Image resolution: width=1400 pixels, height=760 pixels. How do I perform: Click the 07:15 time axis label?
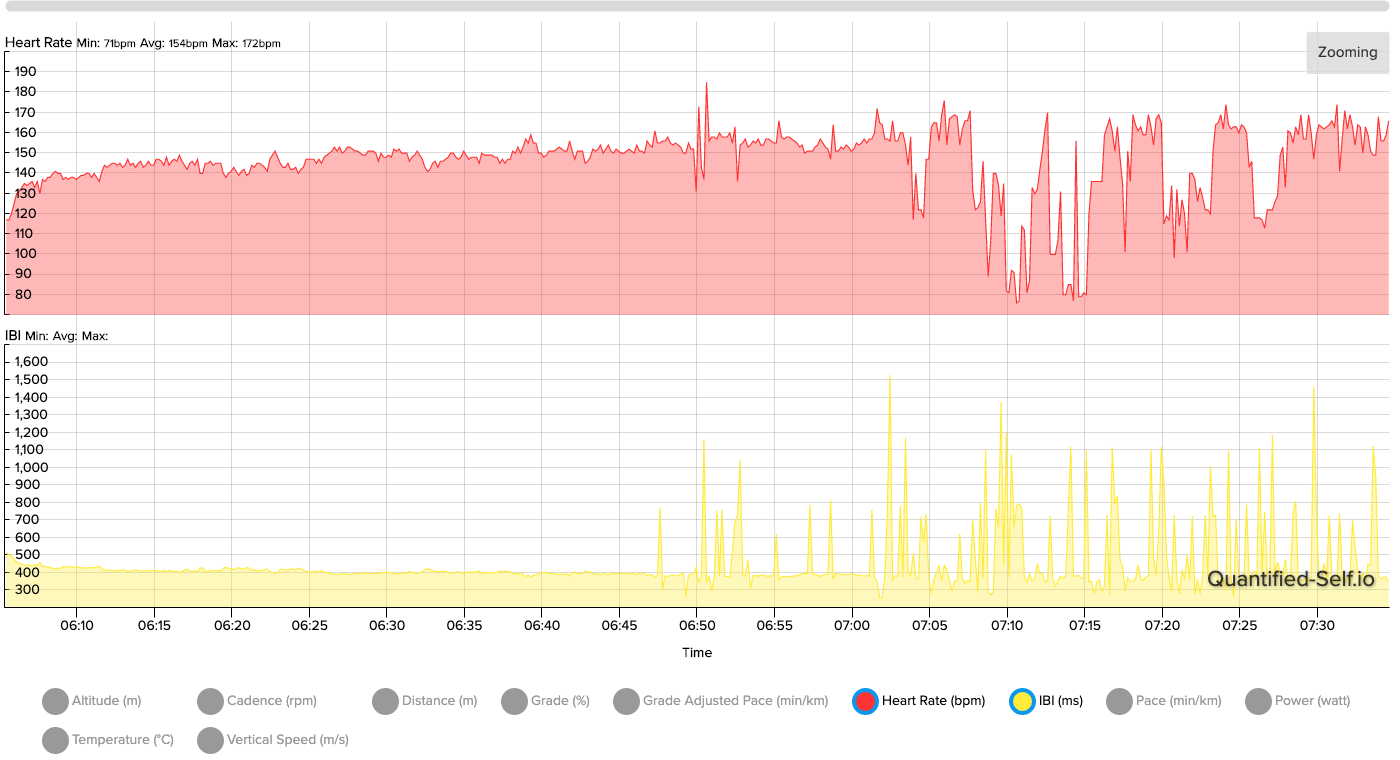pyautogui.click(x=1084, y=626)
